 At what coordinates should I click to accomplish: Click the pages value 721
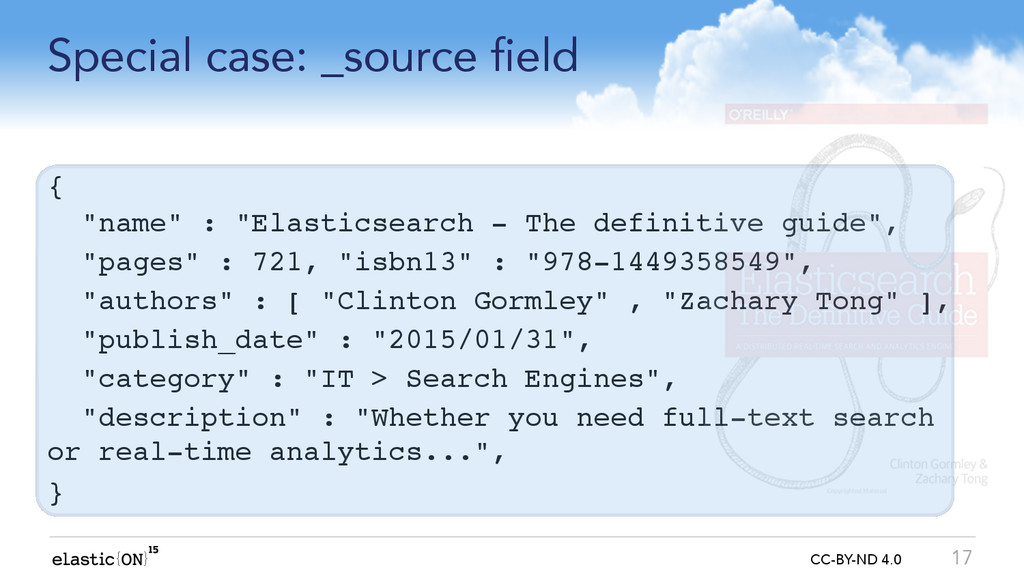276,263
